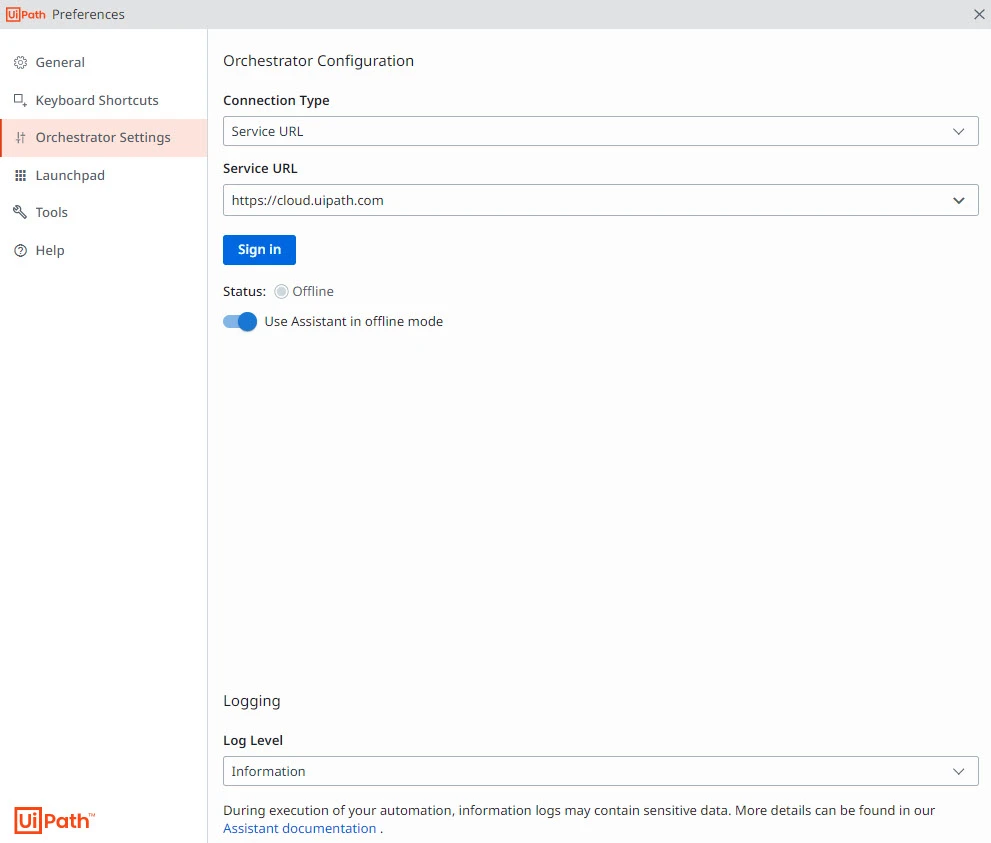Viewport: 991px width, 843px height.
Task: Click the Tools wrench icon
Action: pos(20,212)
